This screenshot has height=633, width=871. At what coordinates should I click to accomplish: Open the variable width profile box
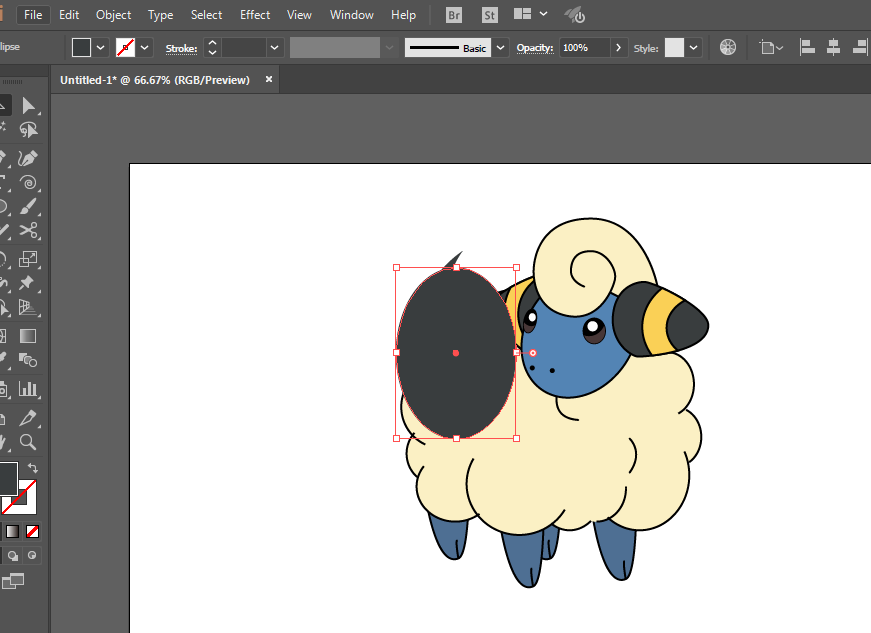coord(335,48)
